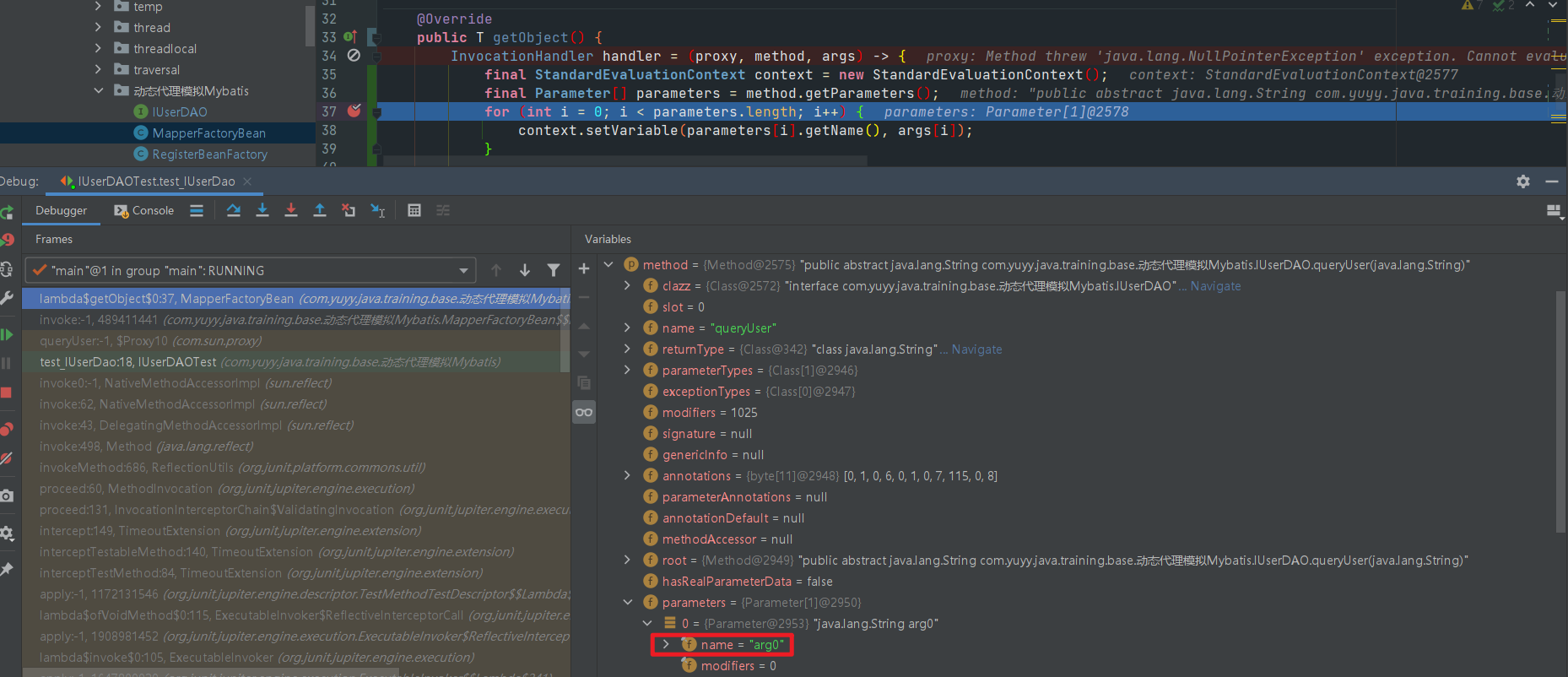Select test_IUserDao:18 frame in Frames list

[x=128, y=362]
